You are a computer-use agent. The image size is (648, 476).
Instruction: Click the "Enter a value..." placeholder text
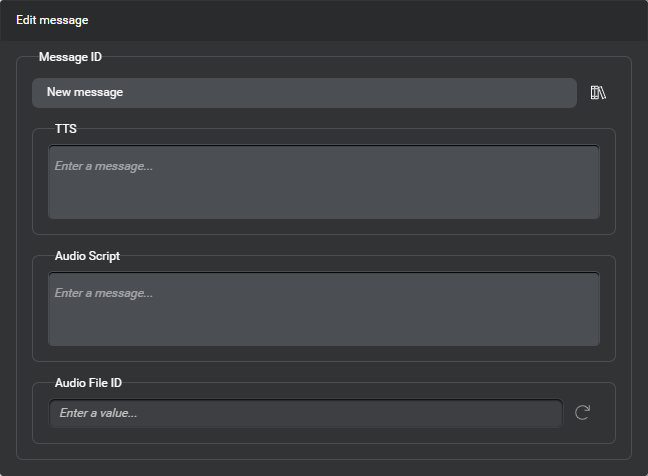pos(98,413)
